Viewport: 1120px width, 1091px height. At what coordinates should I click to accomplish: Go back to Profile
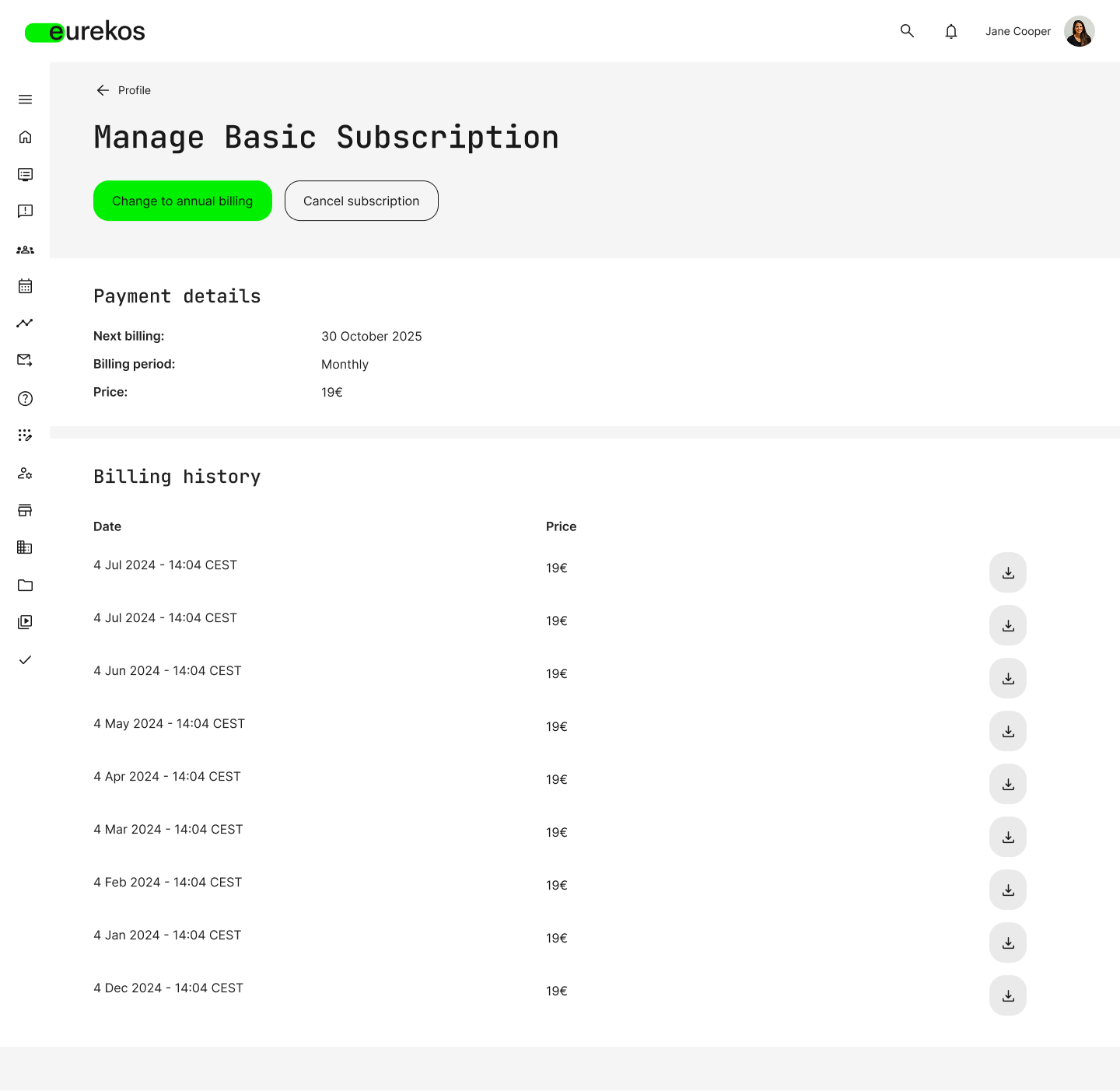click(x=124, y=90)
